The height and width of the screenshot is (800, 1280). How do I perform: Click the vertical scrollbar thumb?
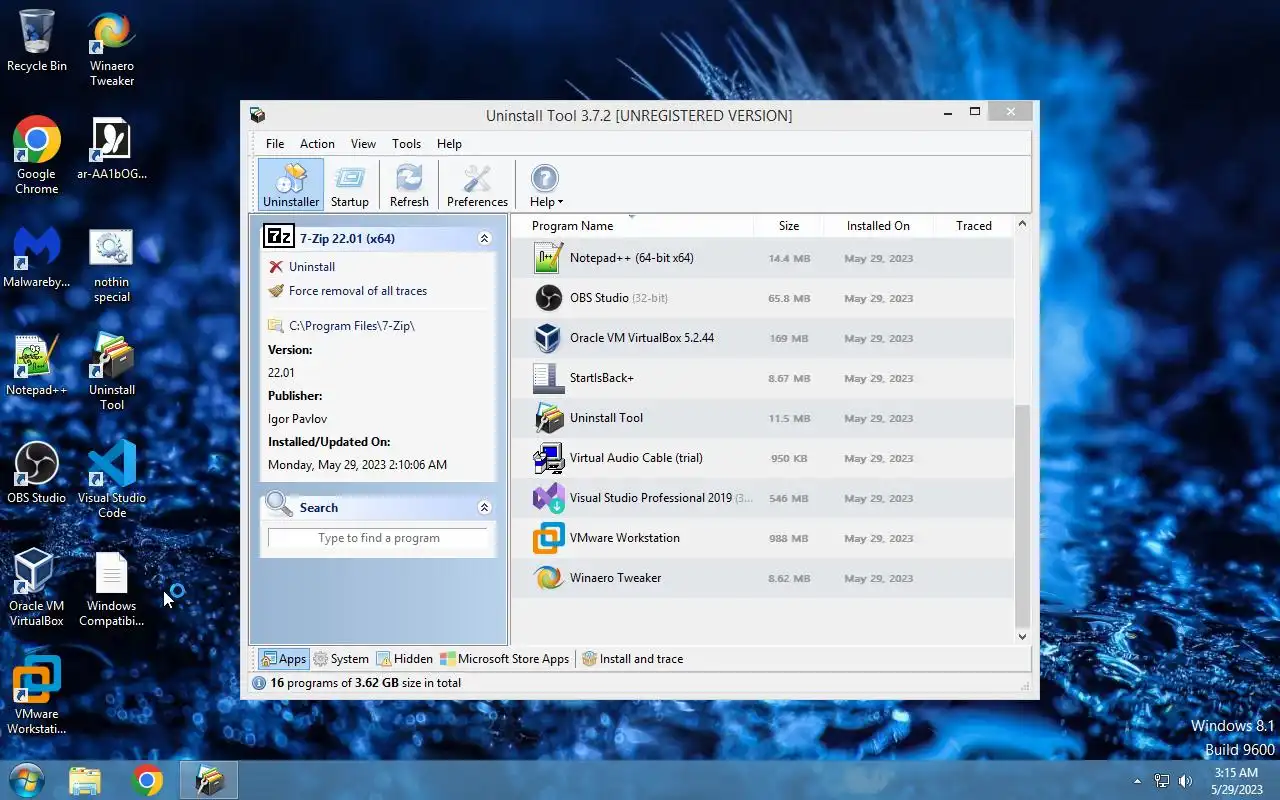click(1022, 515)
